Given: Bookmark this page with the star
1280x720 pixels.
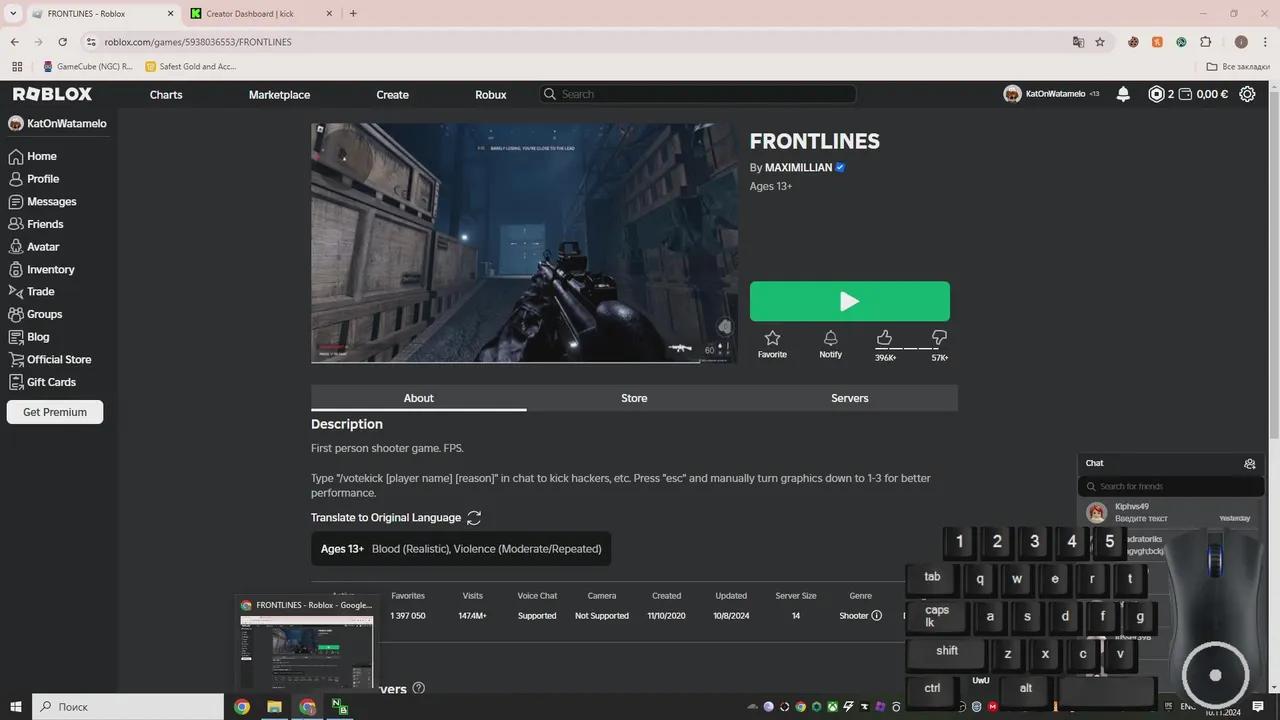Looking at the screenshot, I should [1100, 42].
